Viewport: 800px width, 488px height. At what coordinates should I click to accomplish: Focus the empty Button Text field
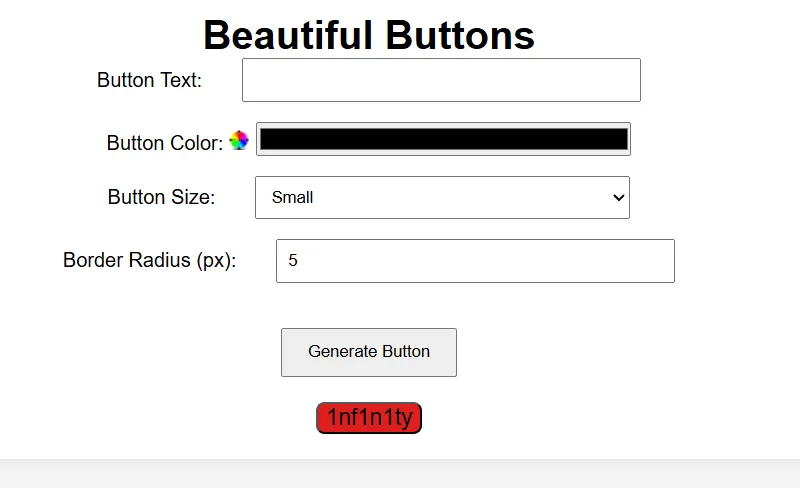[x=441, y=80]
